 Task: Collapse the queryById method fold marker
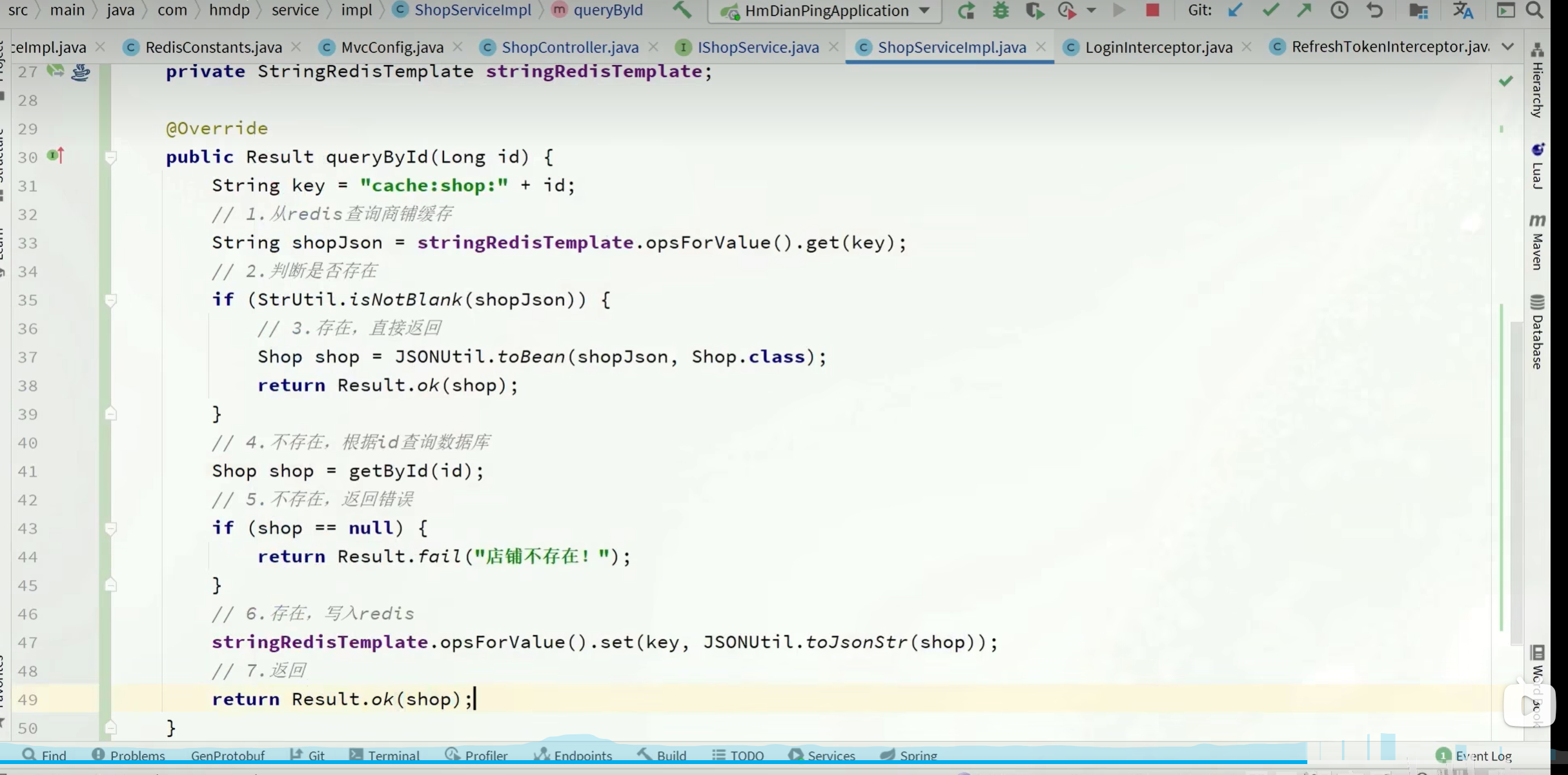point(110,157)
